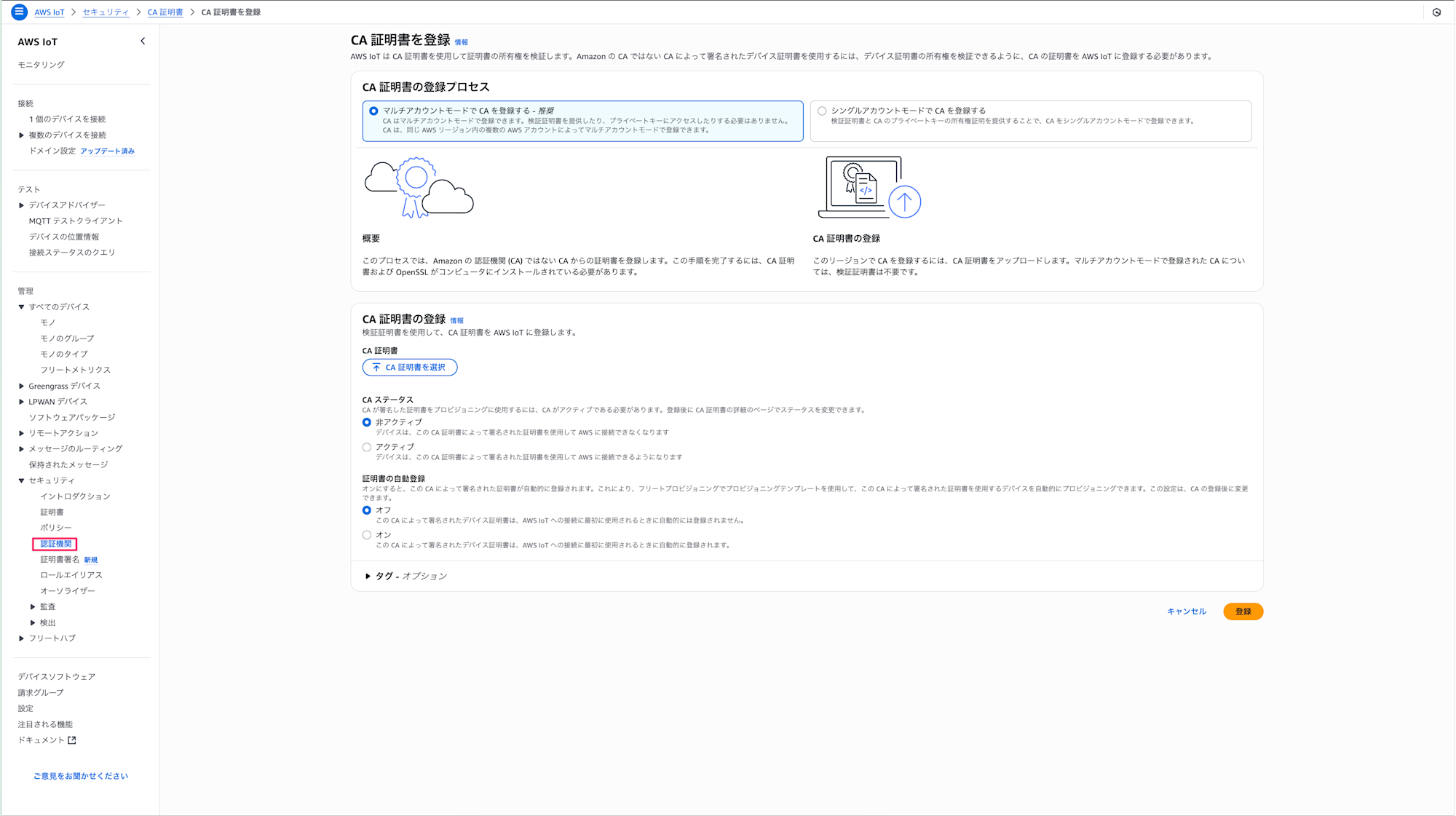Click 情報 link beside page title

(x=462, y=42)
